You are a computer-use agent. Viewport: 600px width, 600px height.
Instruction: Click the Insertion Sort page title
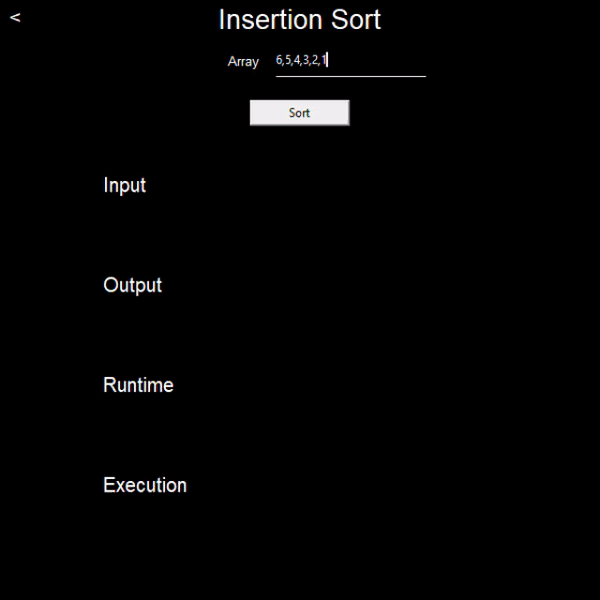tap(300, 19)
